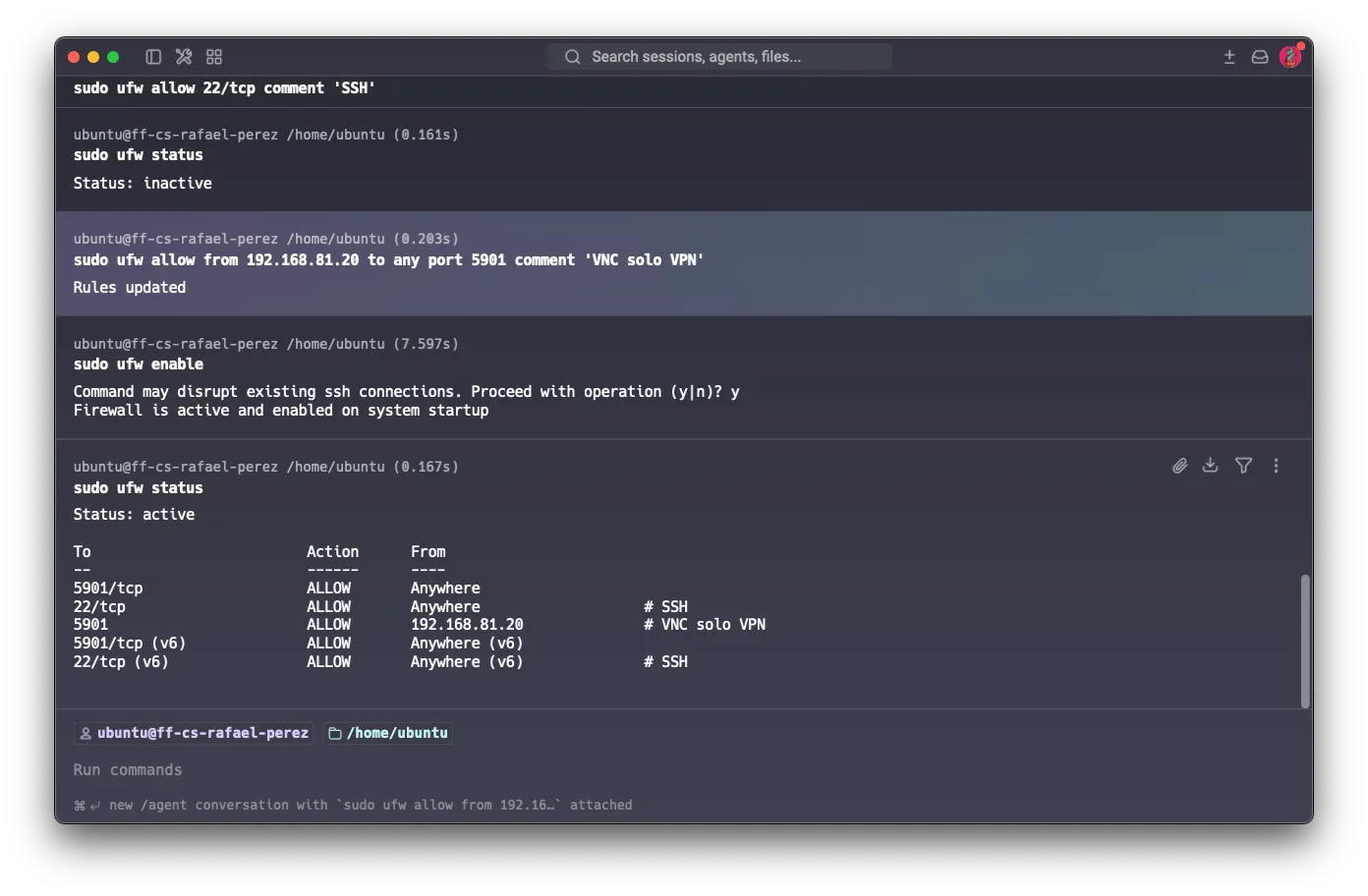Click the /home/ubuntu directory chip
Image resolution: width=1368 pixels, height=896 pixels.
(388, 733)
